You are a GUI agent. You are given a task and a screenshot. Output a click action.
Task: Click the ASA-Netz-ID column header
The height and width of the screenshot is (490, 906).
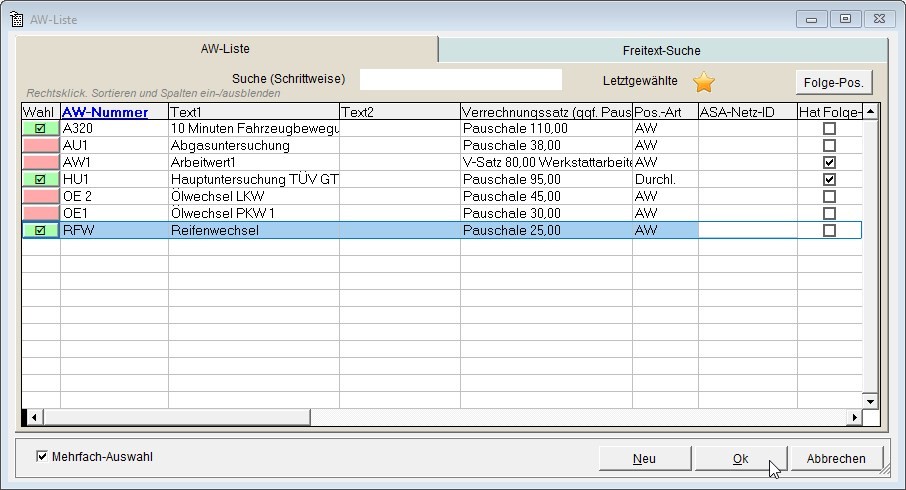(x=748, y=112)
